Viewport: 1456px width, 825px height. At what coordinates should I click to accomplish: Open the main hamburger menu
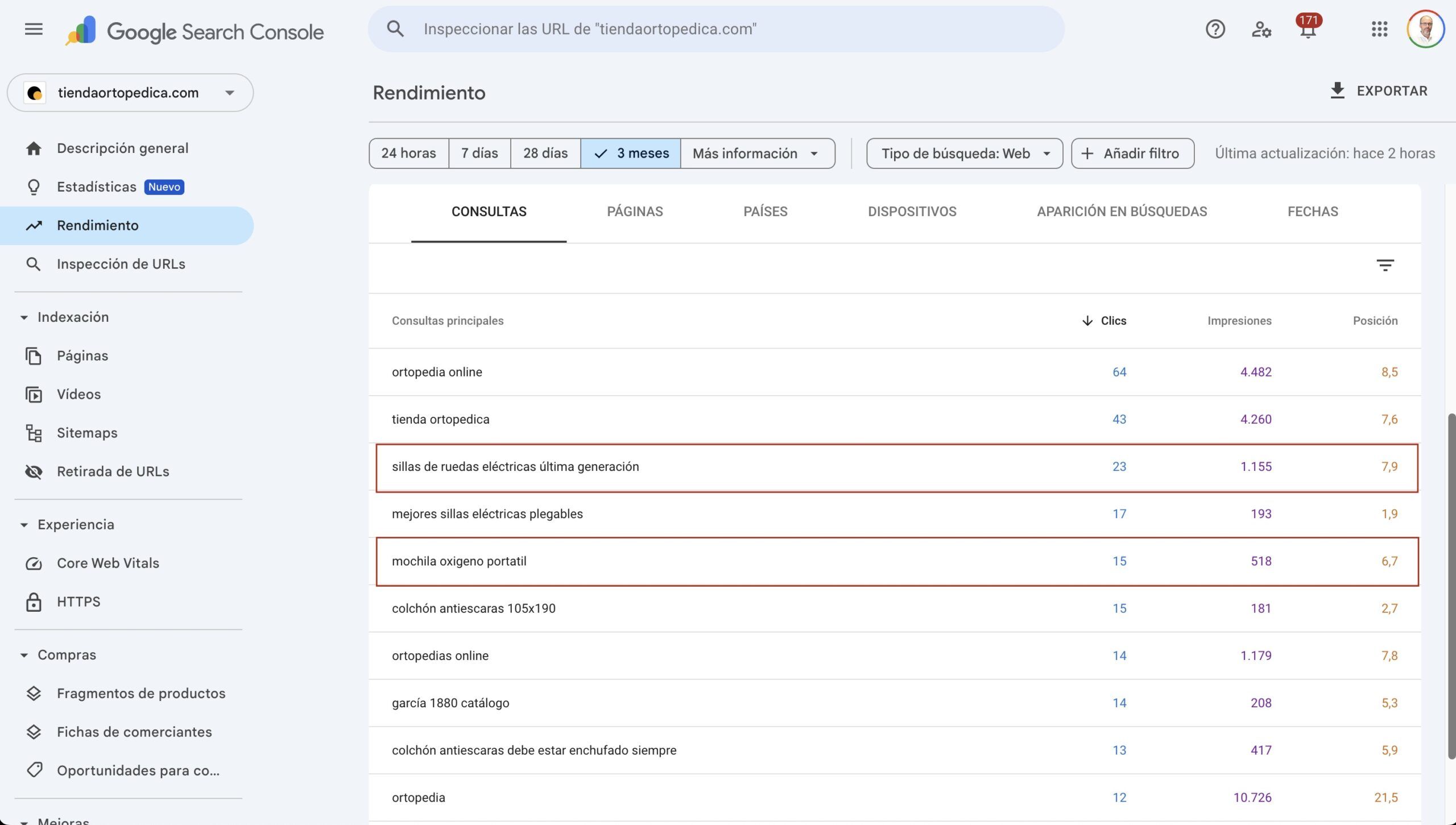34,29
